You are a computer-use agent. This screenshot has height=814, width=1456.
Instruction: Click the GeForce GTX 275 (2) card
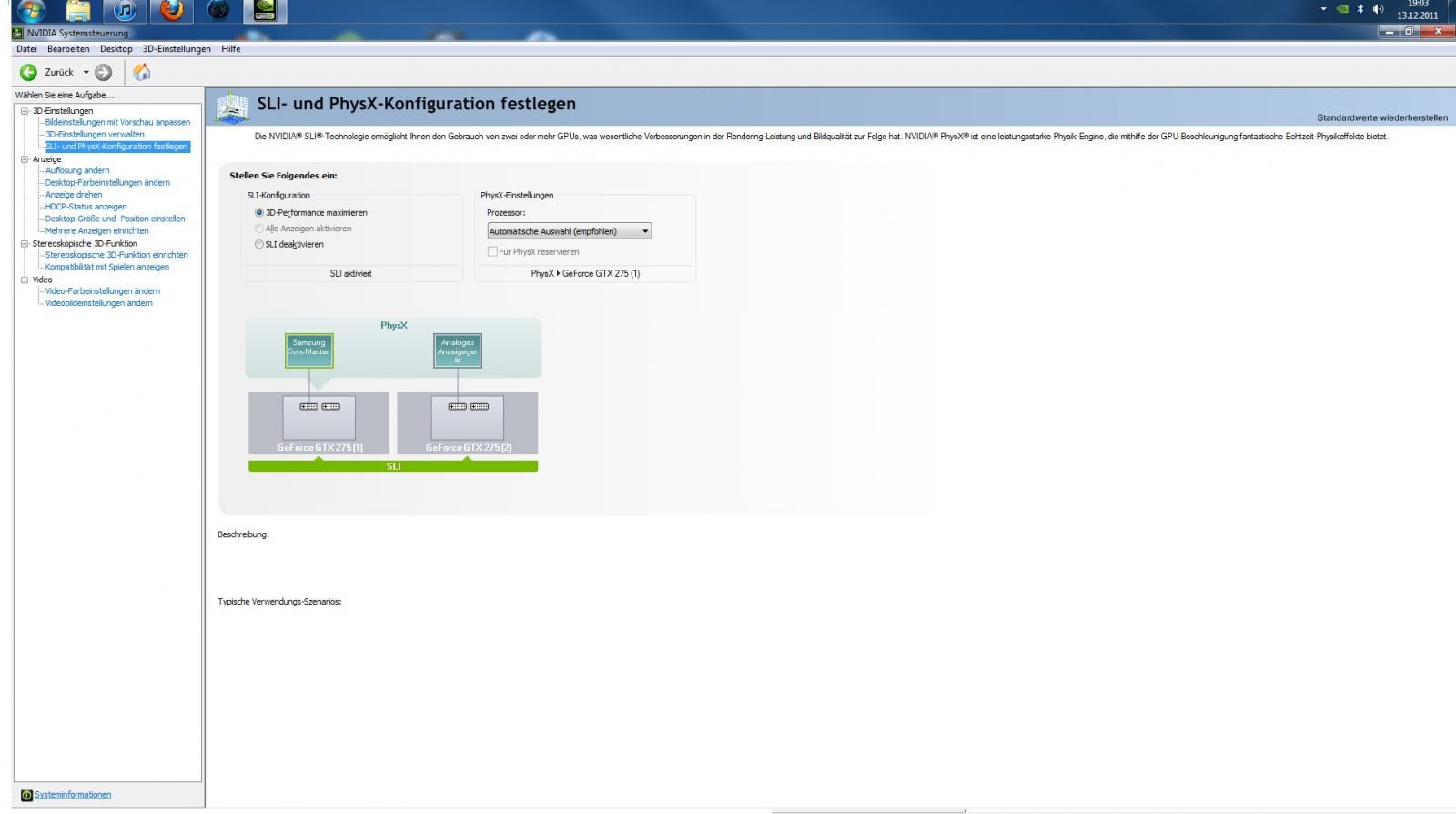(468, 422)
